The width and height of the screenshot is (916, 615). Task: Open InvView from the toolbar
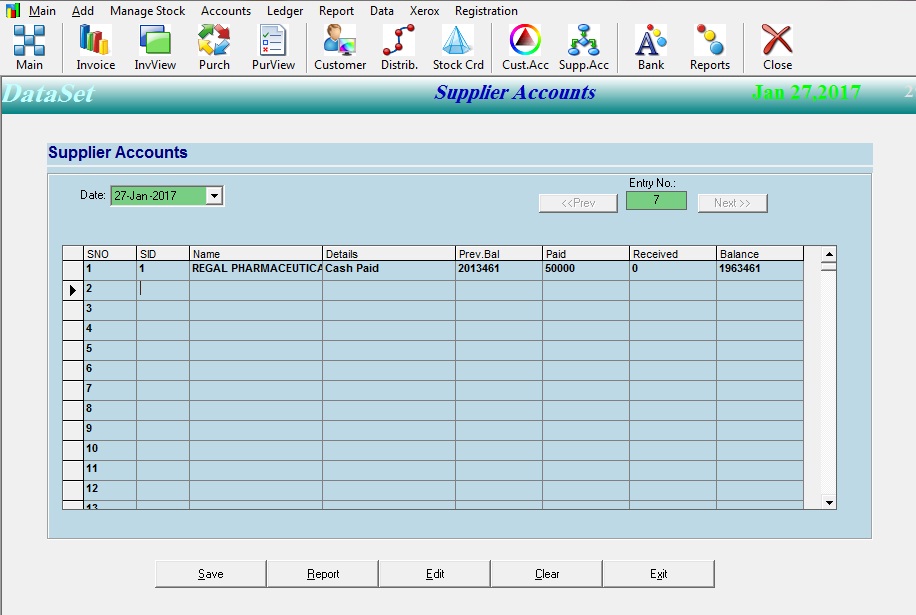tap(155, 47)
